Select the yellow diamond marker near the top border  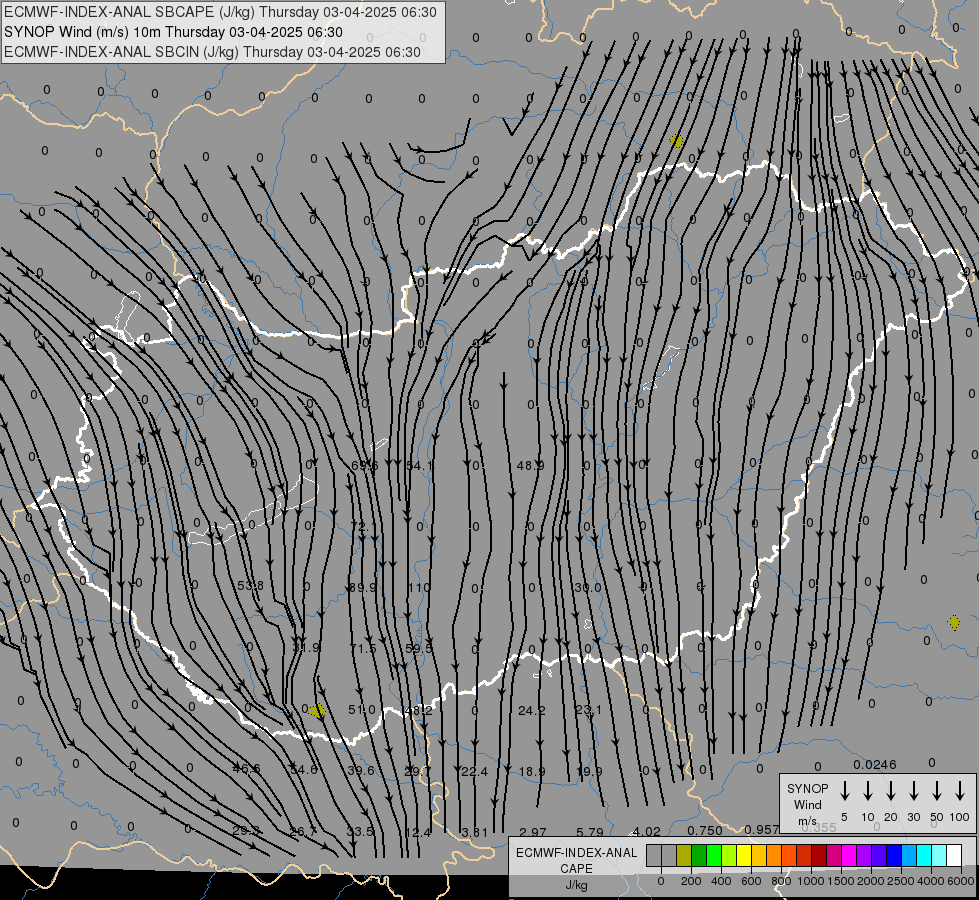point(676,141)
